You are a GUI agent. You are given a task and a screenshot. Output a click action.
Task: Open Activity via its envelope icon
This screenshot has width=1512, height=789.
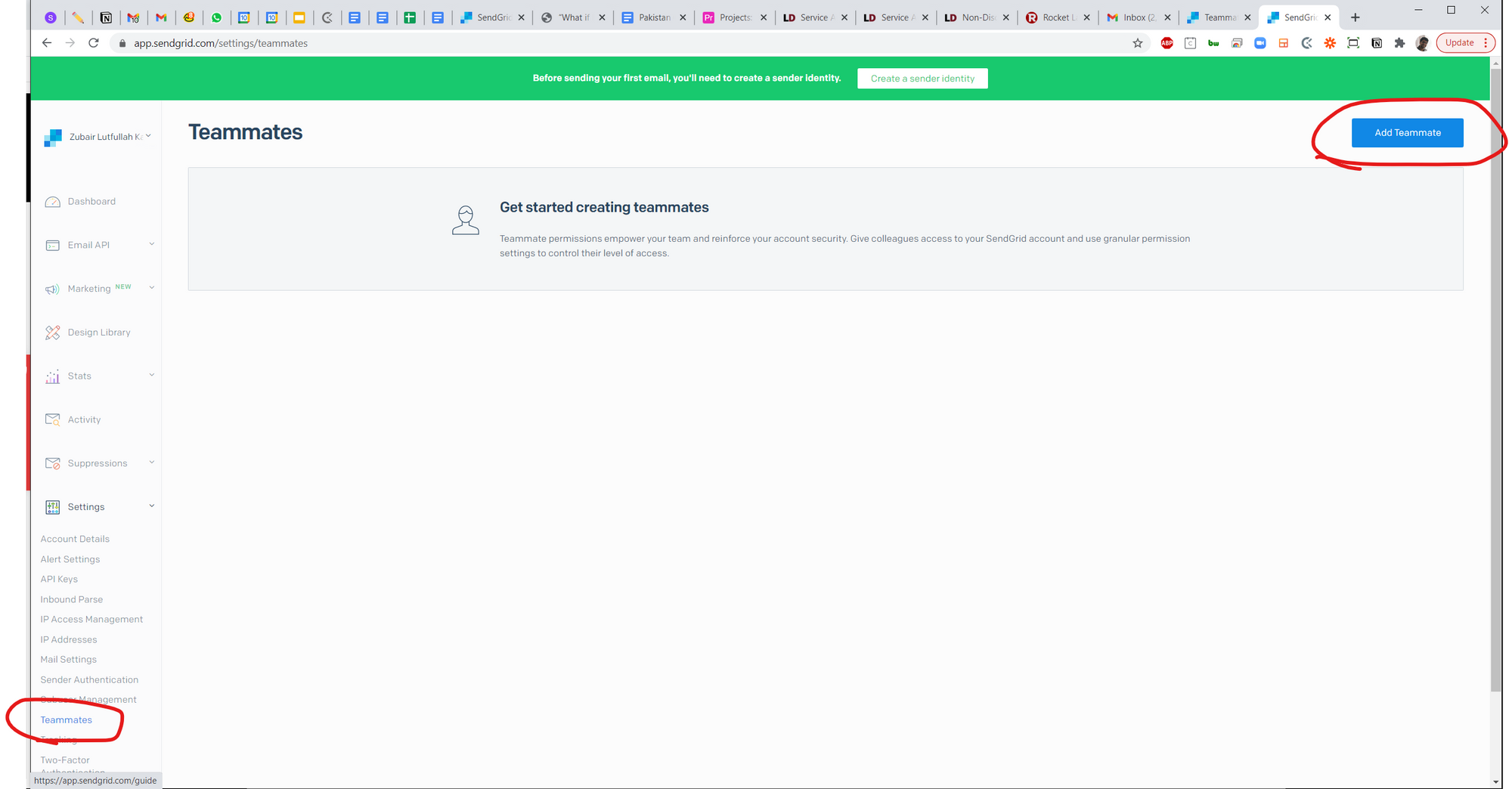(x=52, y=420)
